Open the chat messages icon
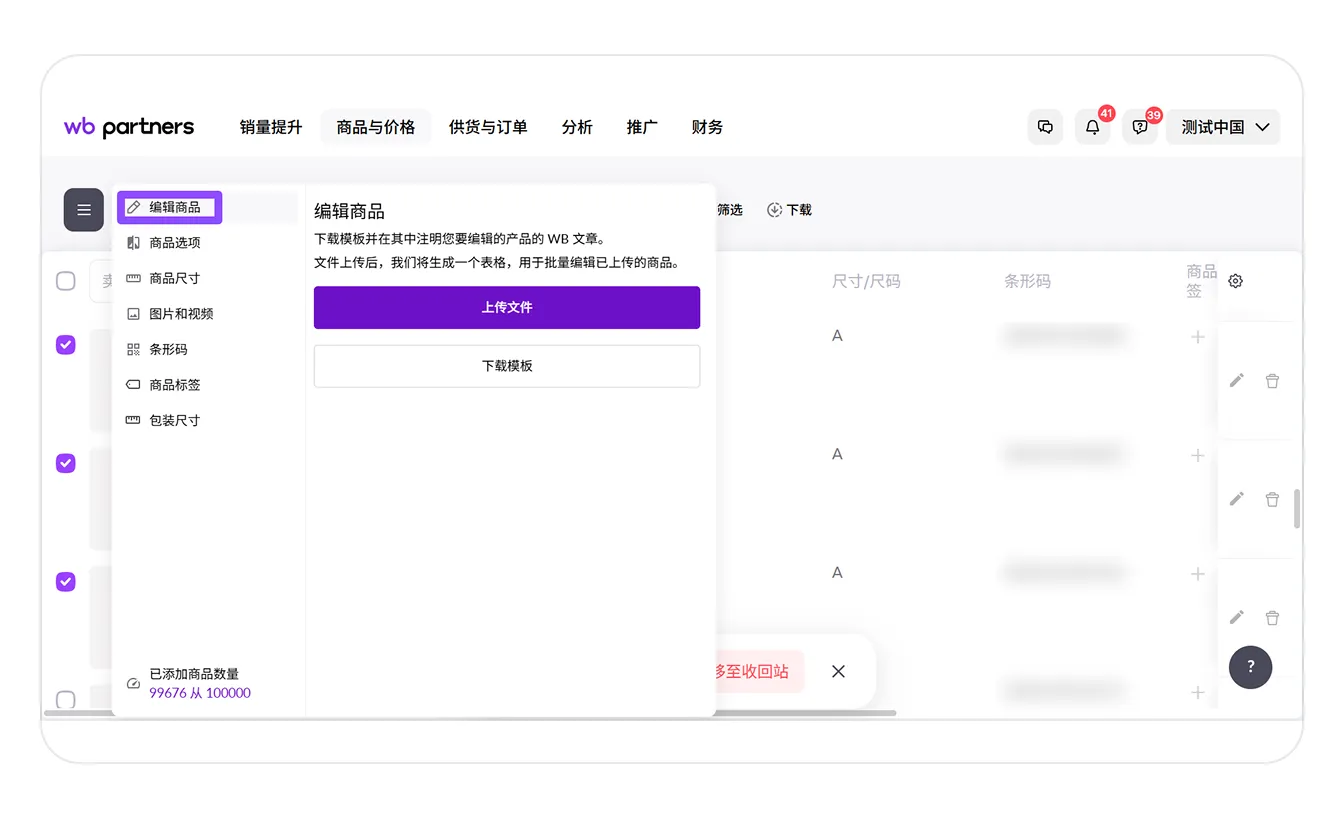 point(1045,127)
